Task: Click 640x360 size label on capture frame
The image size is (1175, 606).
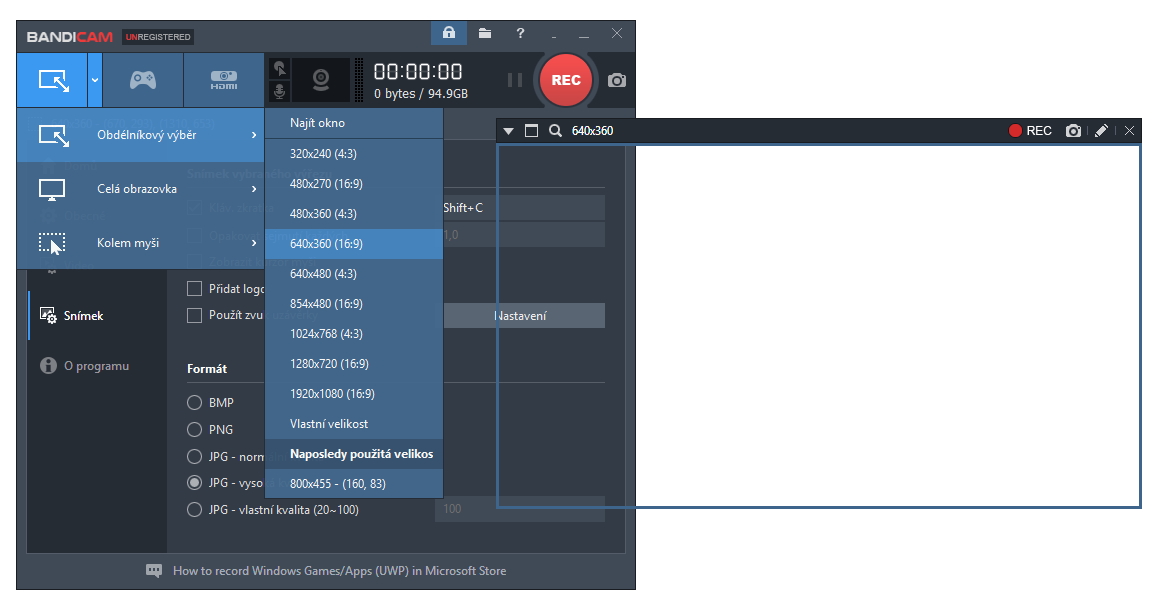Action: pos(592,130)
